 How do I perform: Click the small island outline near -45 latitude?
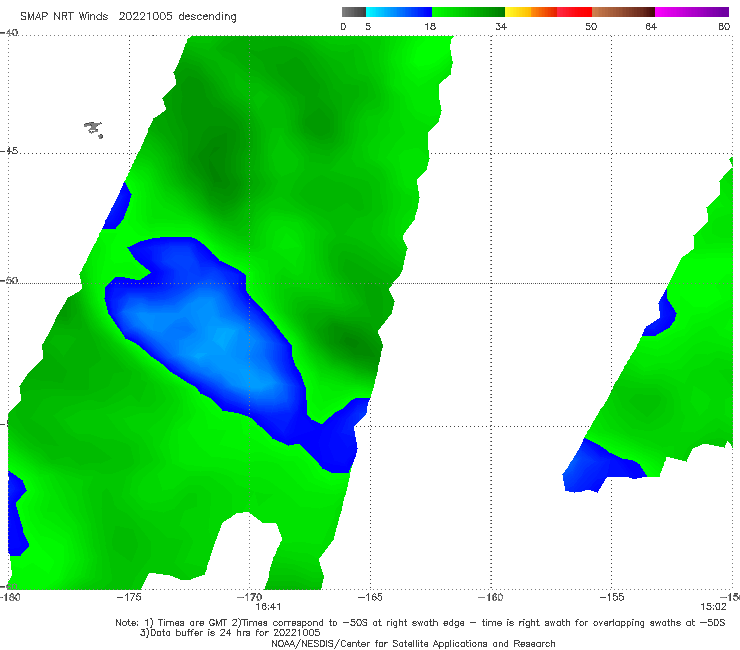pyautogui.click(x=93, y=129)
